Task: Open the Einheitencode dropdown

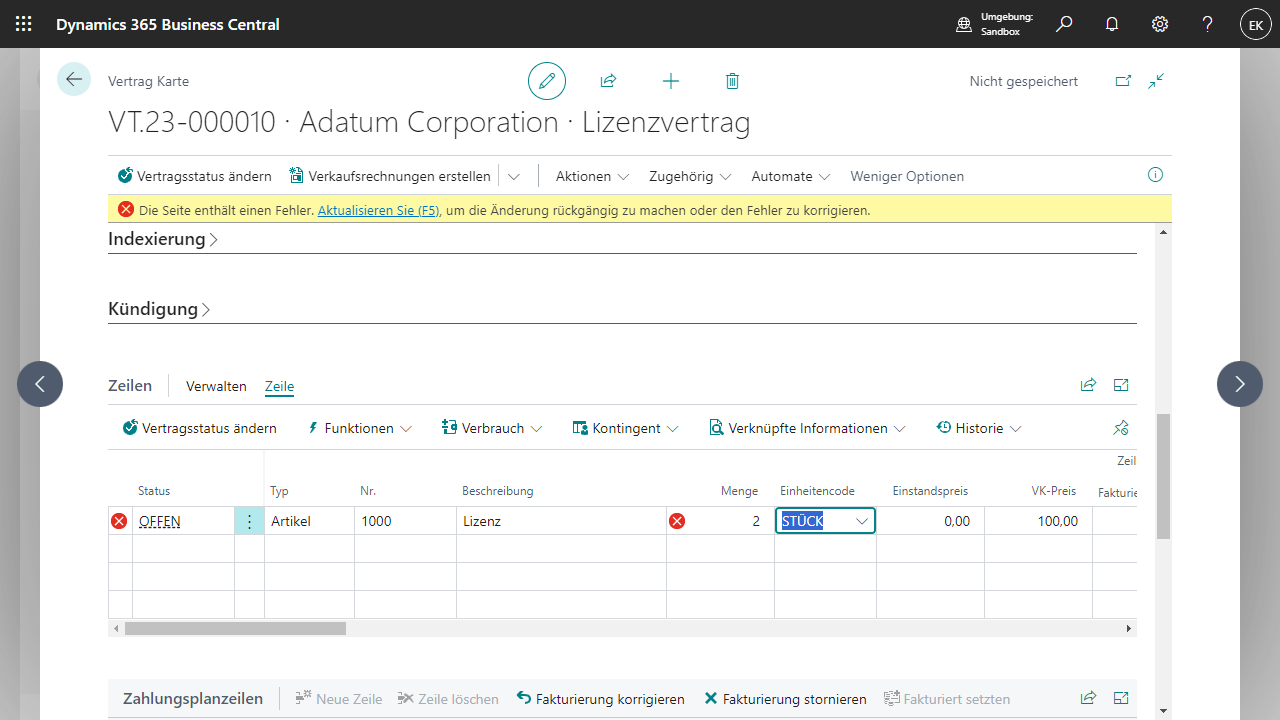Action: click(x=861, y=521)
